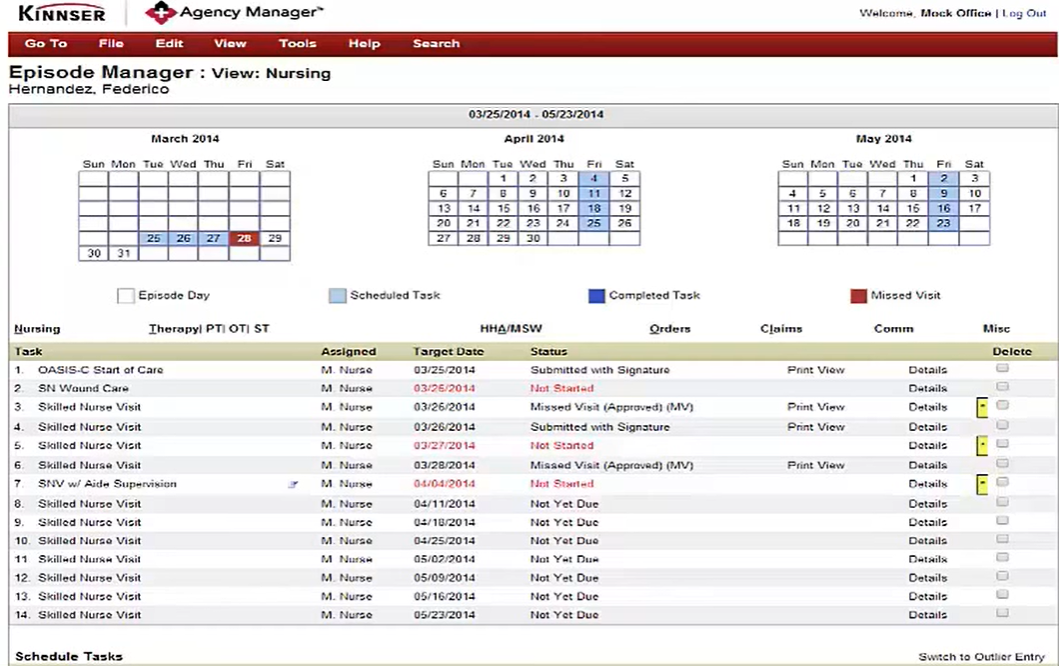Open the Edit menu
Image resolution: width=1059 pixels, height=666 pixels.
(169, 44)
